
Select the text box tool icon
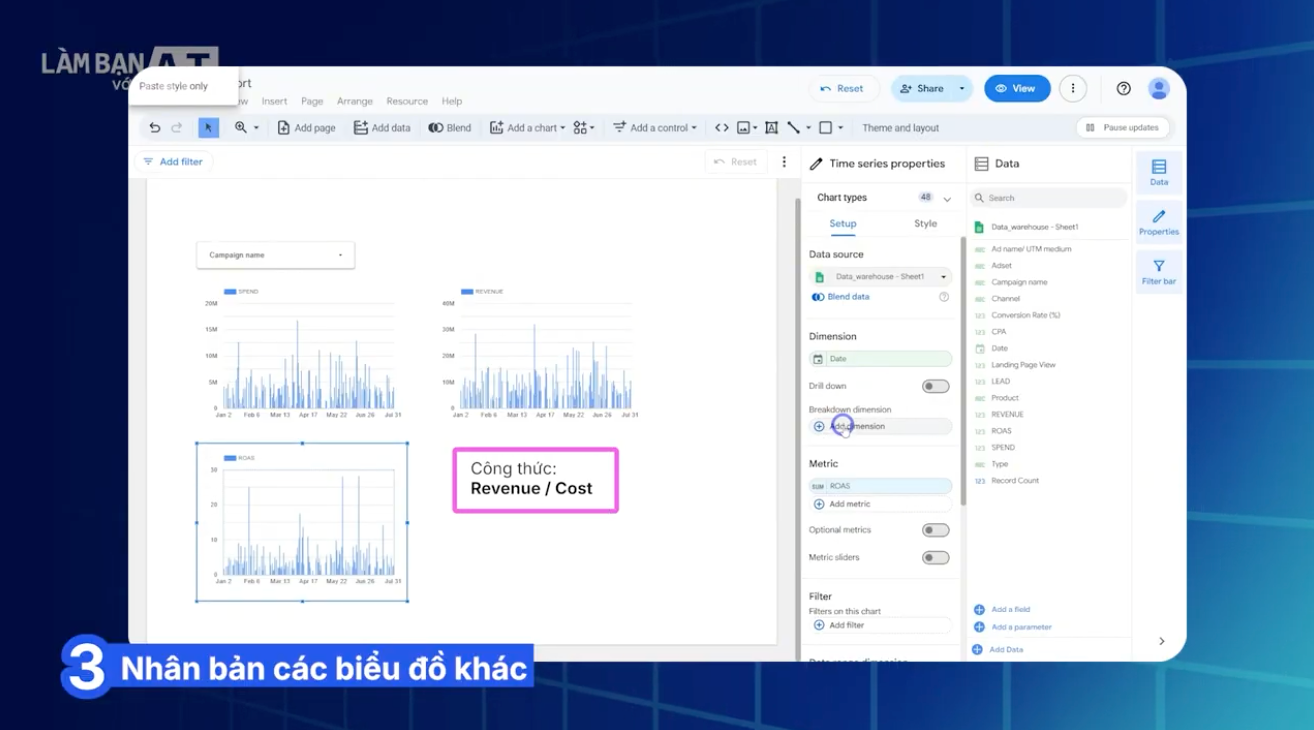pyautogui.click(x=771, y=128)
